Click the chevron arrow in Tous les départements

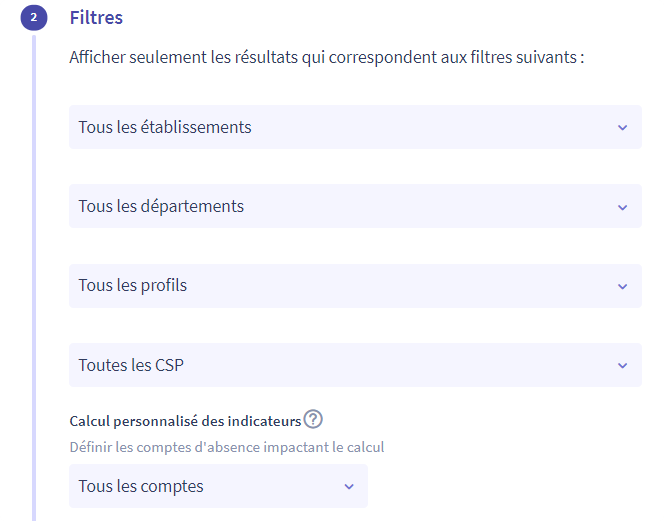(622, 207)
